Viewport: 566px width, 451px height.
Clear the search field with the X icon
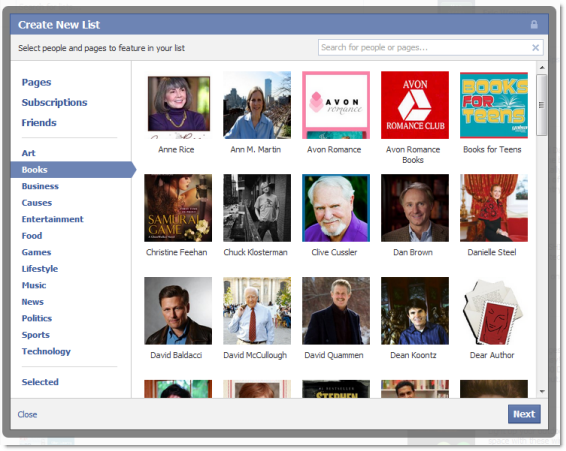click(x=535, y=48)
